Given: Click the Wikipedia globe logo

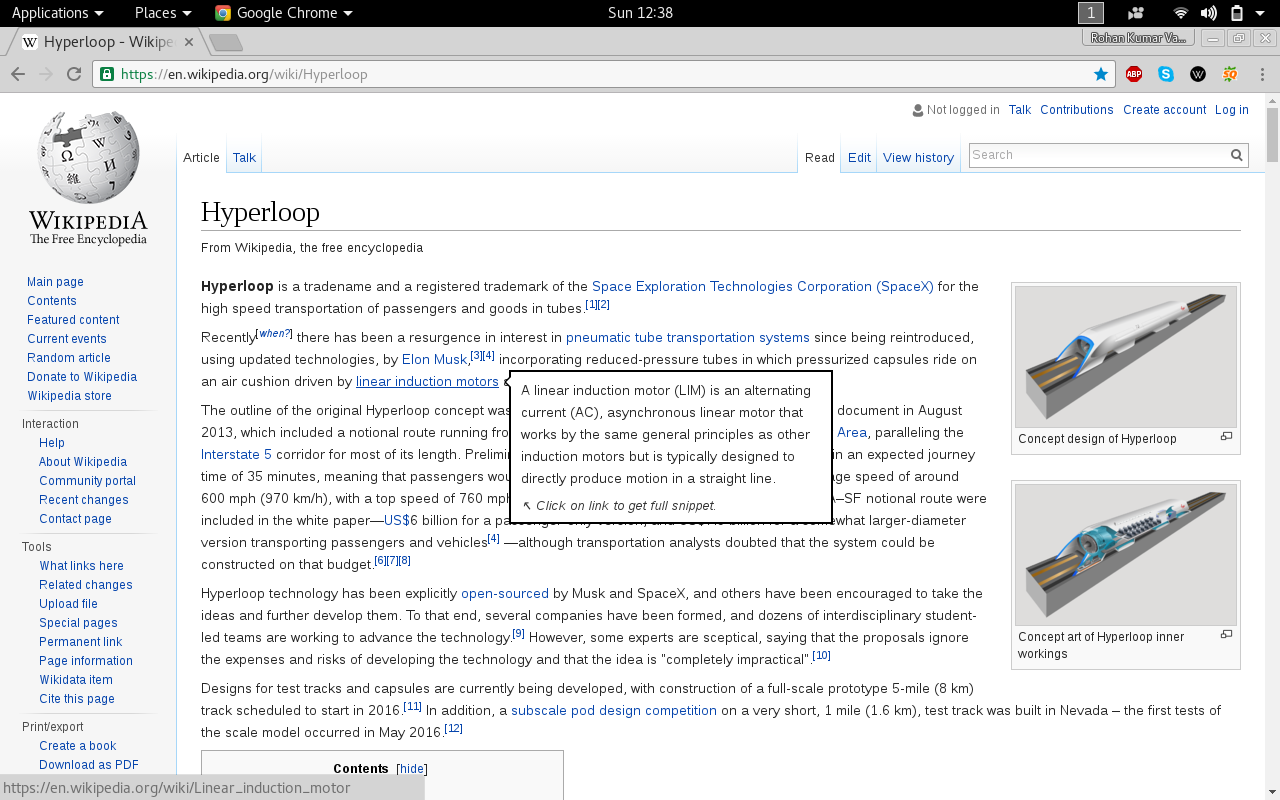Looking at the screenshot, I should coord(87,160).
